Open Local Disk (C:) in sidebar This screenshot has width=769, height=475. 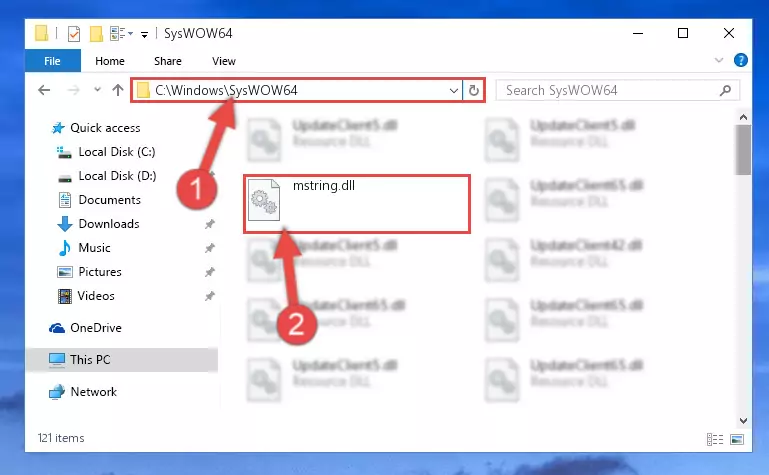point(117,152)
